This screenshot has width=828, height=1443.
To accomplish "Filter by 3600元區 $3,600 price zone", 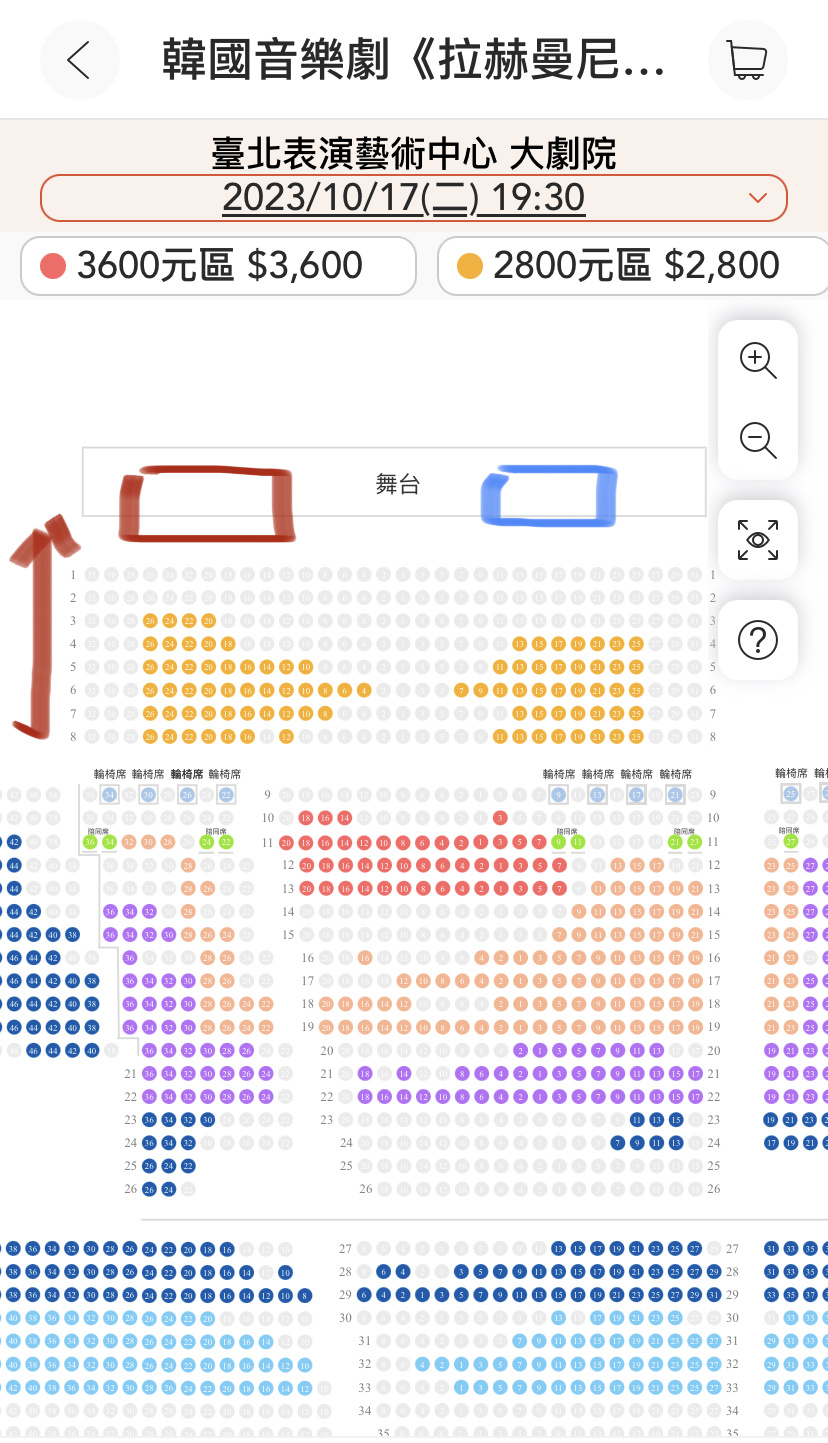I will coord(218,266).
